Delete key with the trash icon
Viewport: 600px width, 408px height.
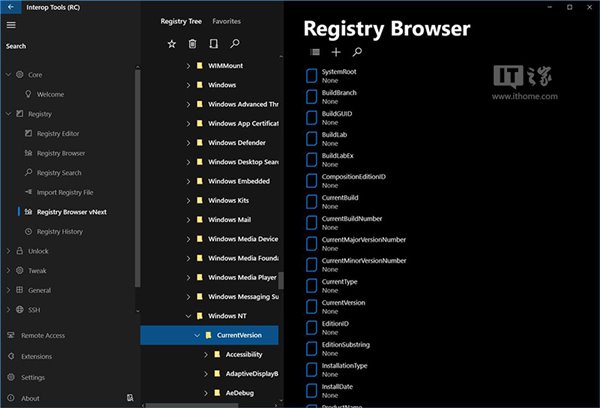[192, 44]
